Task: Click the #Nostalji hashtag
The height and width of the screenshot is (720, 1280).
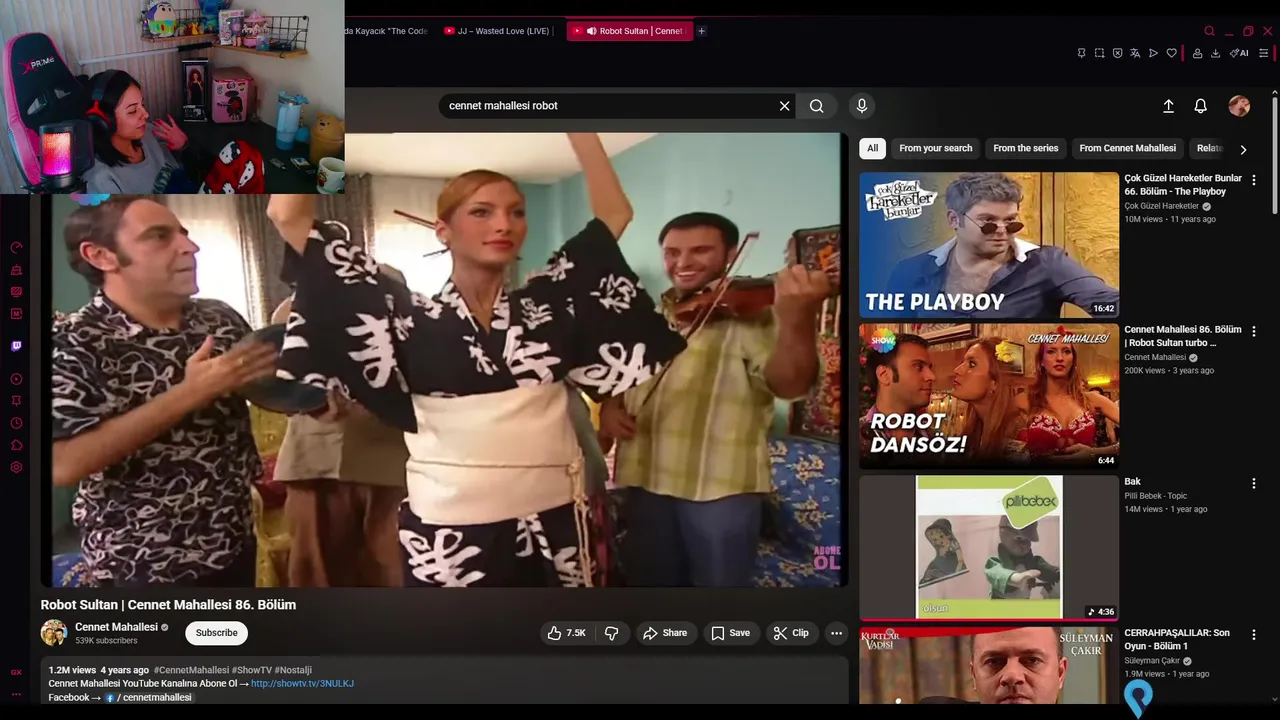Action: [293, 670]
